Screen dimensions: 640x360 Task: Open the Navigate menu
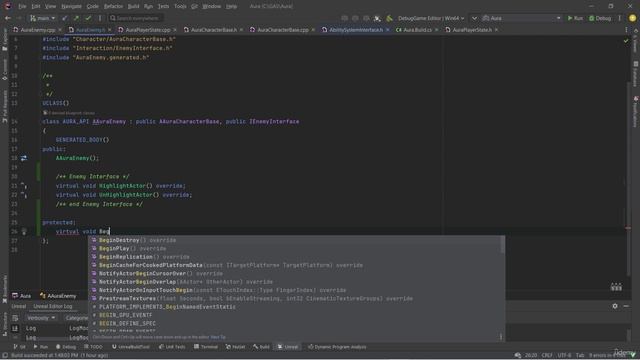pos(71,6)
